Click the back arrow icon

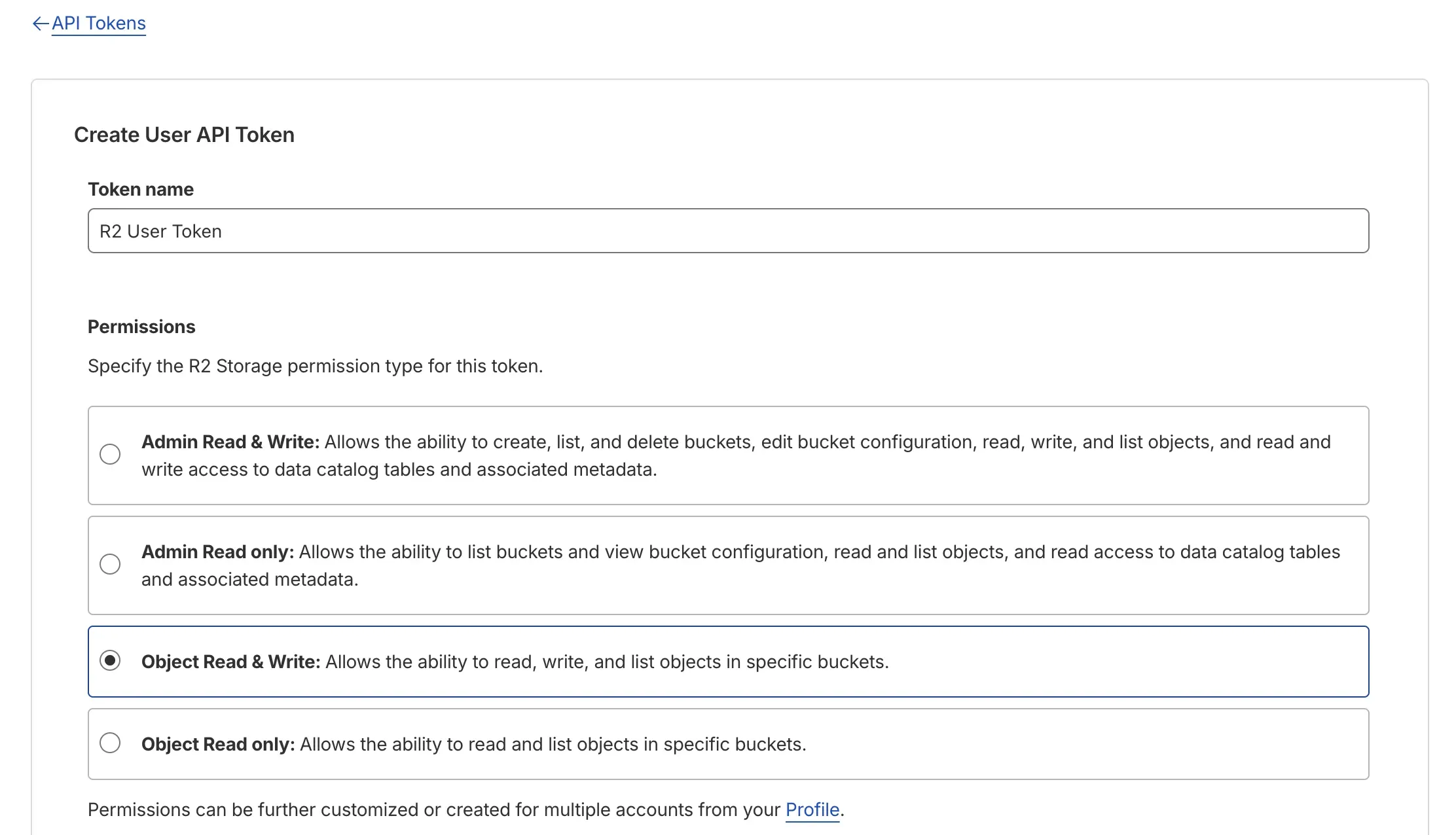39,23
